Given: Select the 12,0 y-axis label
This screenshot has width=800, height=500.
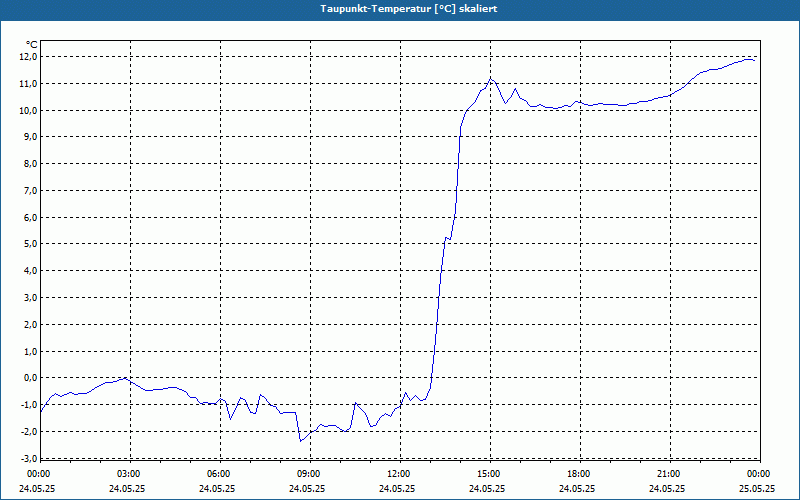Looking at the screenshot, I should [x=29, y=57].
